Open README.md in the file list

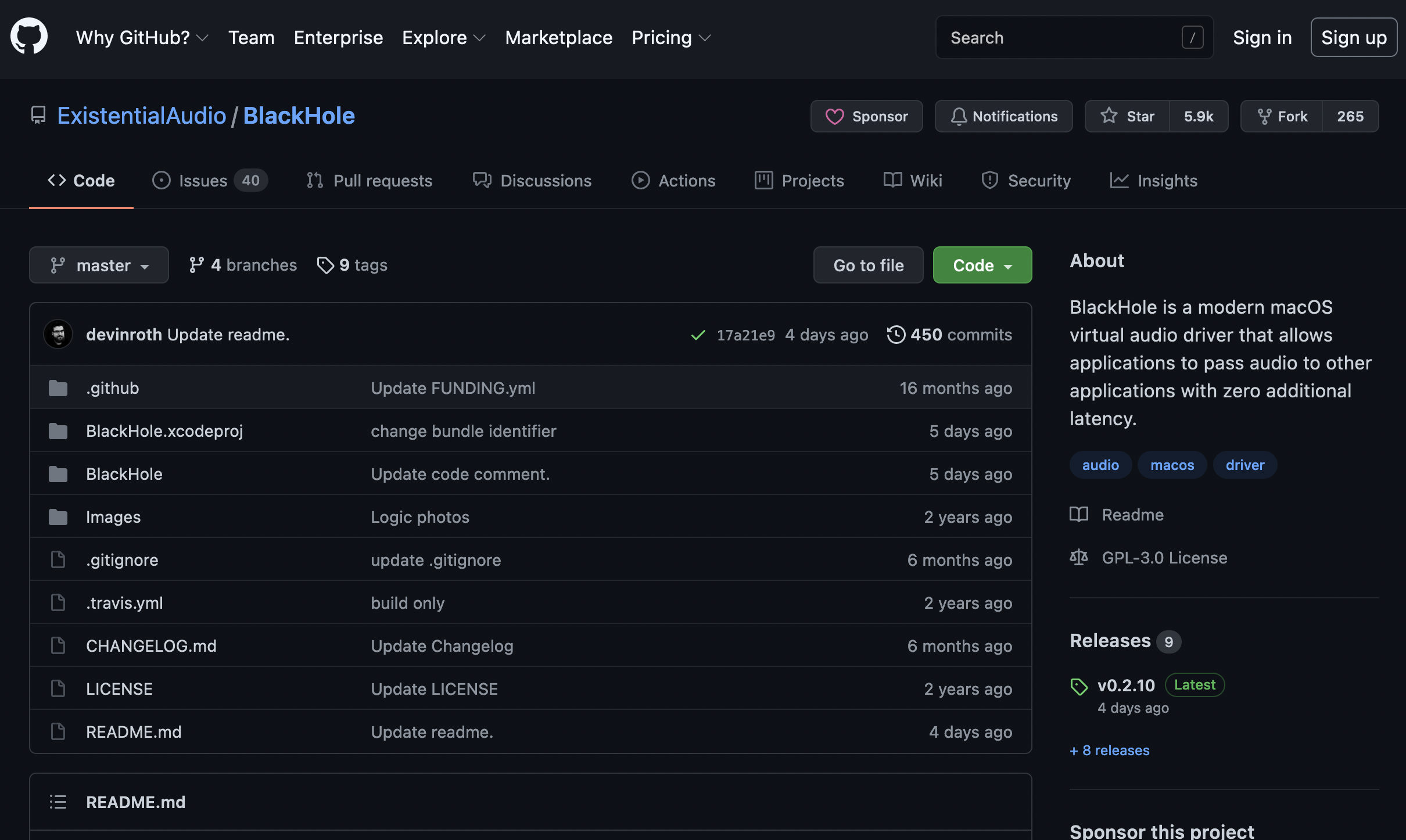coord(134,732)
